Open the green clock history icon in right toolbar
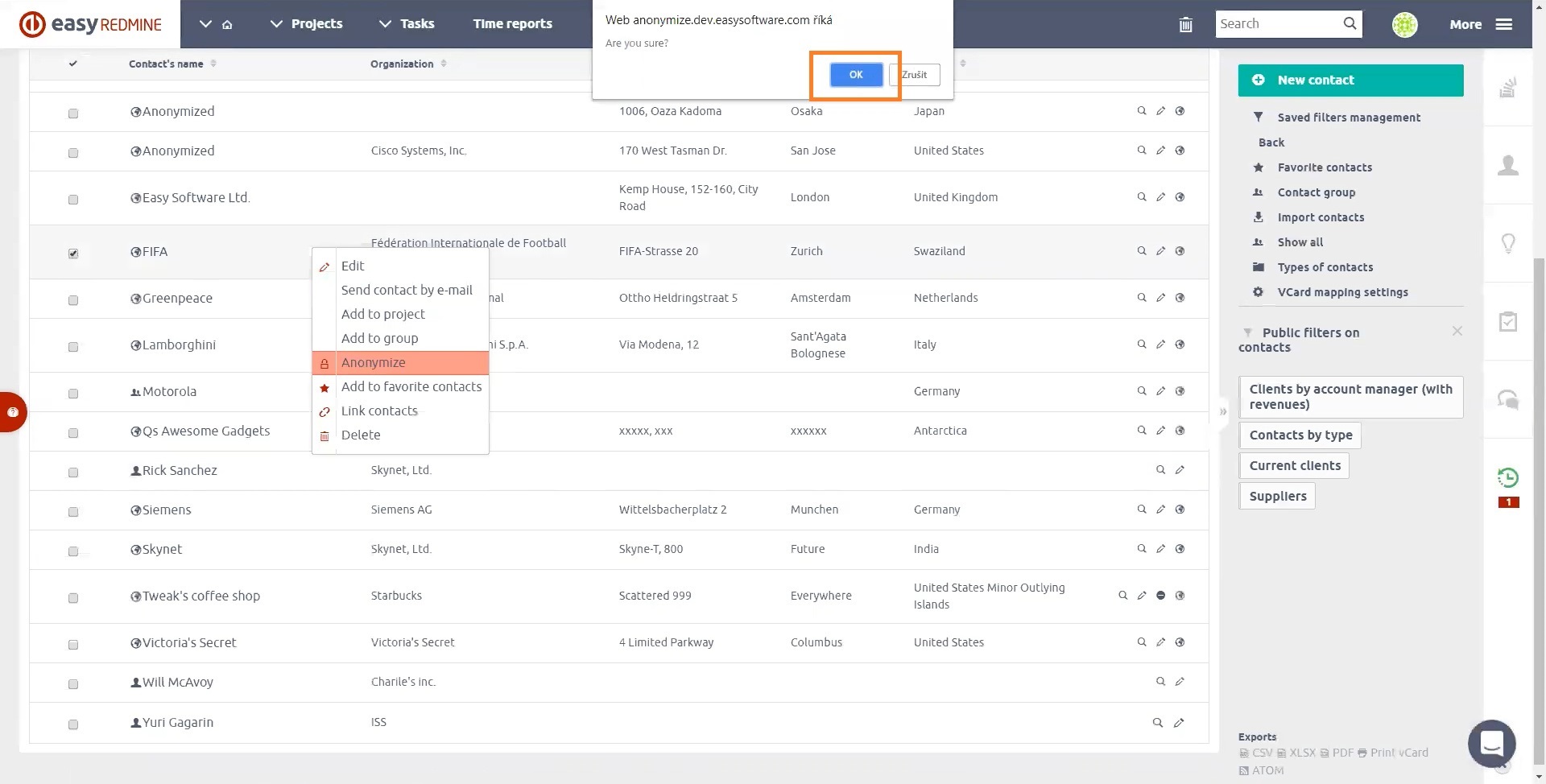The width and height of the screenshot is (1546, 784). click(x=1508, y=477)
